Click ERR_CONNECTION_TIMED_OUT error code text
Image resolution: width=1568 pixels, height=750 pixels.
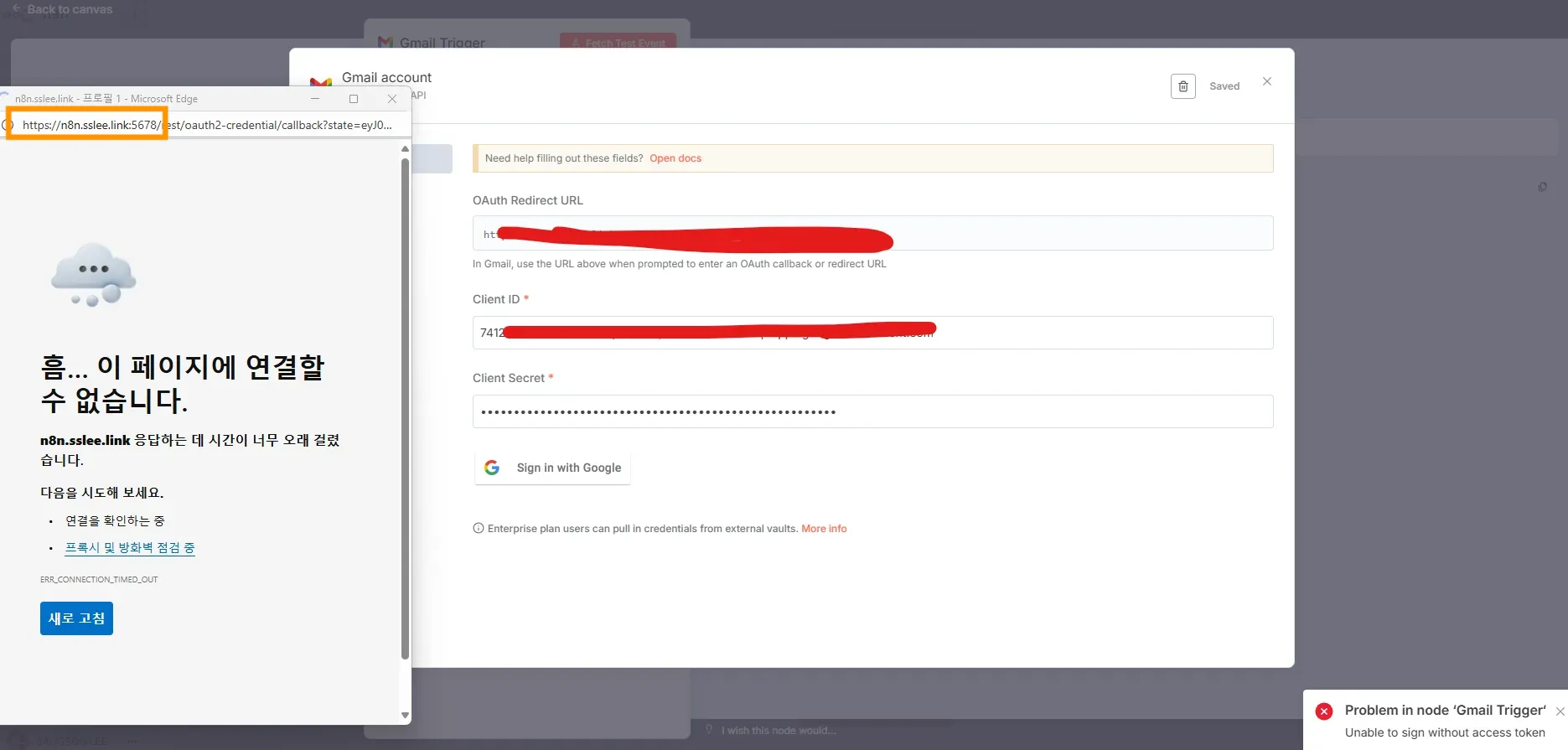coord(99,579)
